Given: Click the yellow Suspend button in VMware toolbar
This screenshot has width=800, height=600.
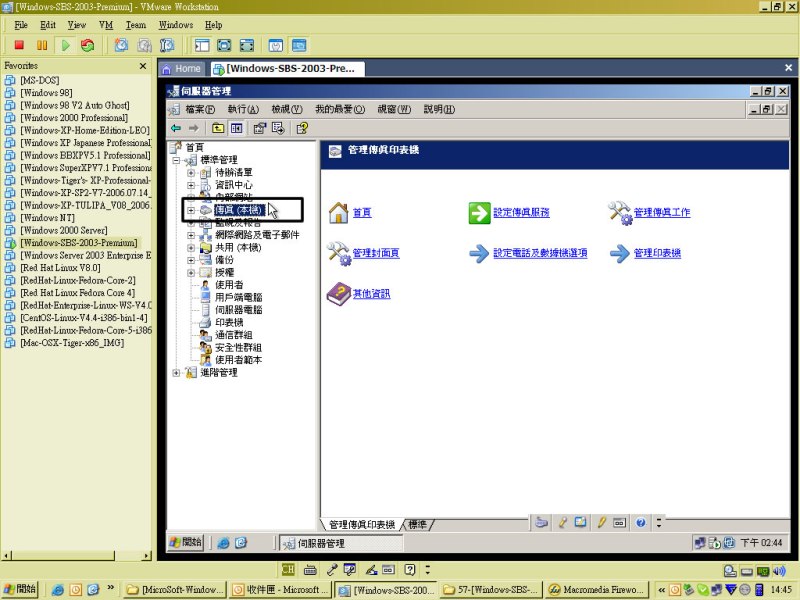Looking at the screenshot, I should (x=42, y=45).
